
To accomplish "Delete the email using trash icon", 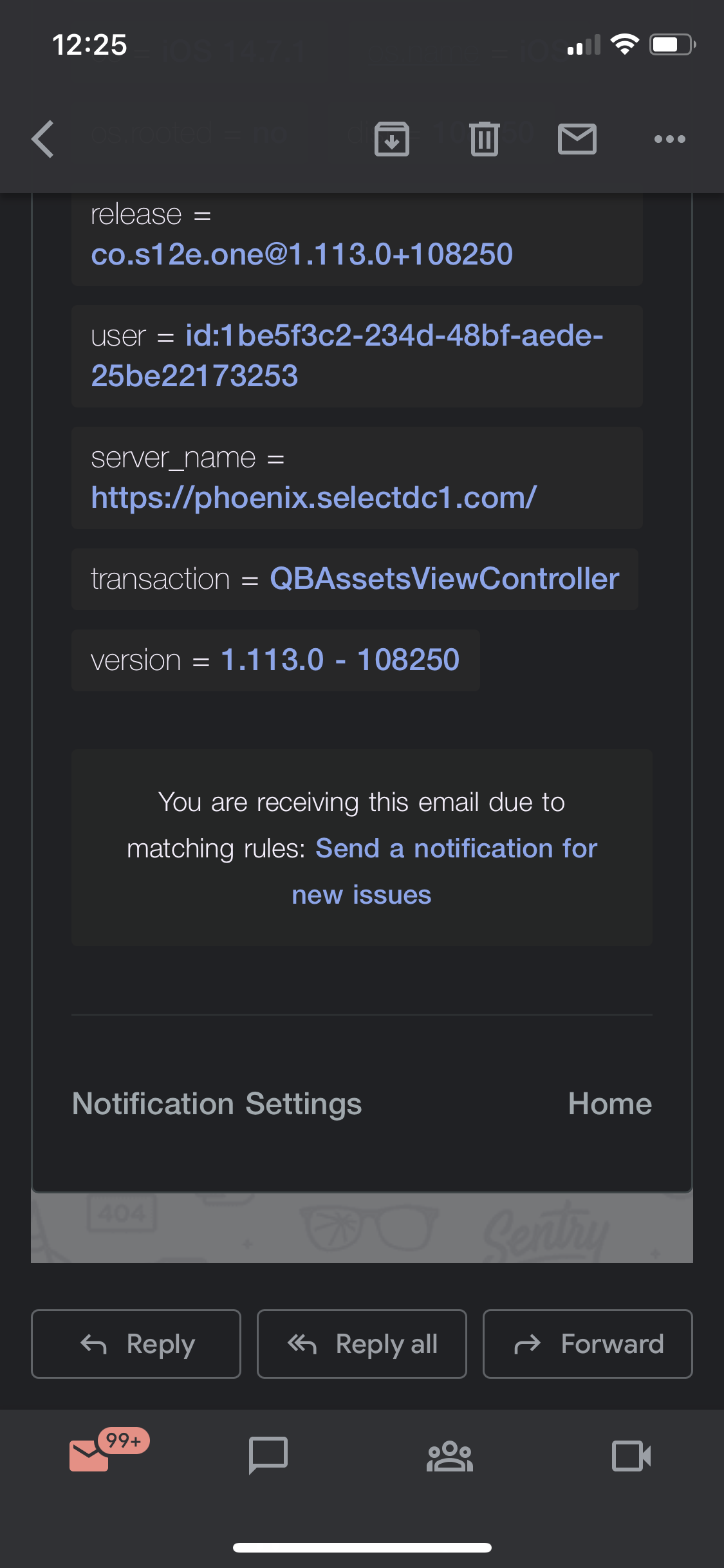I will coord(485,139).
